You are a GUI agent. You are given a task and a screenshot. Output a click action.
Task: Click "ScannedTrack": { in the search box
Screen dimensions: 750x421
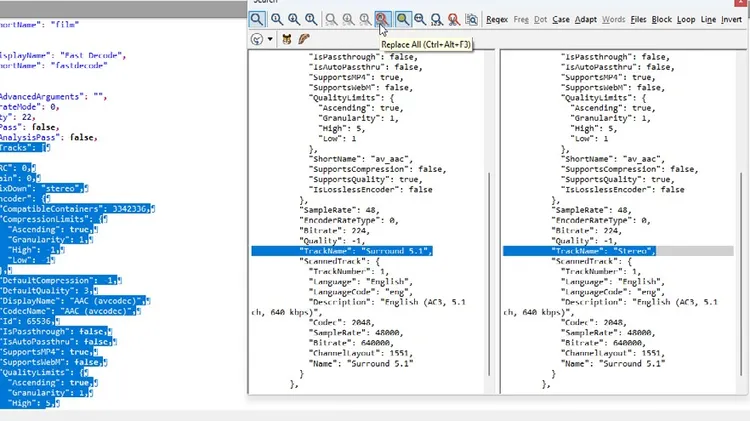340,261
